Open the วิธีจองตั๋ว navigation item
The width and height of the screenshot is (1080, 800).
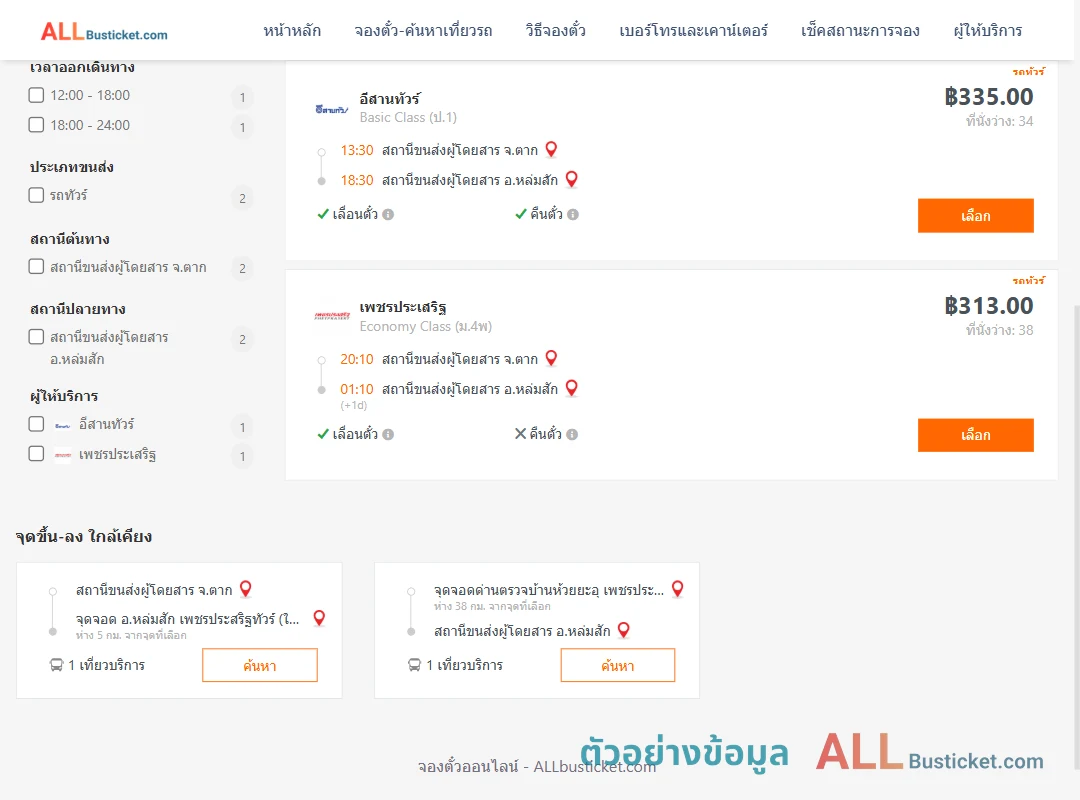tap(556, 31)
